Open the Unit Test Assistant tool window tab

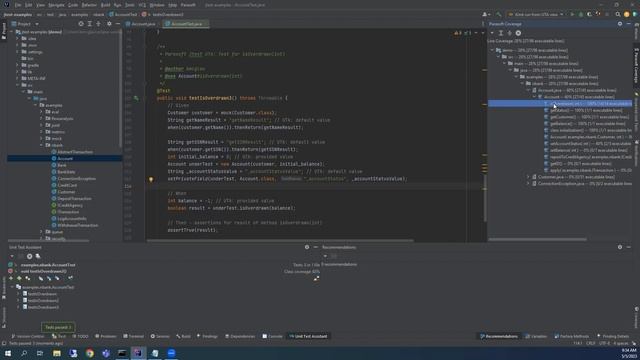pos(309,336)
